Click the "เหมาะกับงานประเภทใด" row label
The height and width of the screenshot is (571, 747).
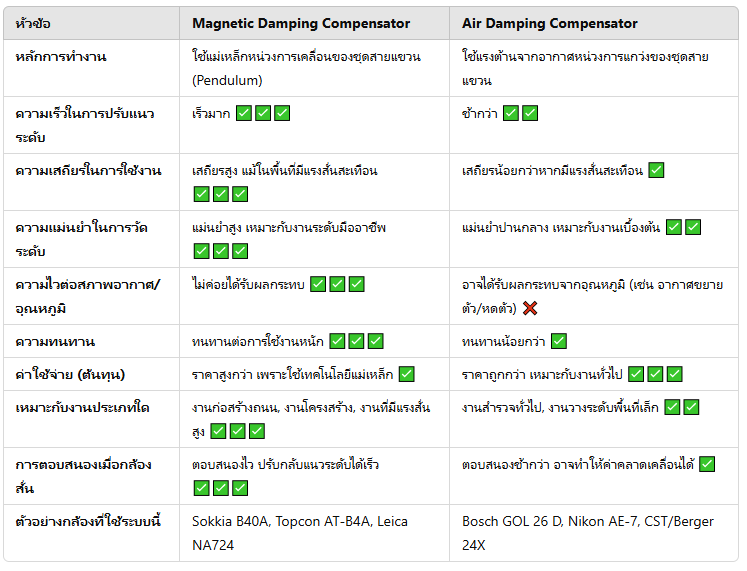click(83, 407)
